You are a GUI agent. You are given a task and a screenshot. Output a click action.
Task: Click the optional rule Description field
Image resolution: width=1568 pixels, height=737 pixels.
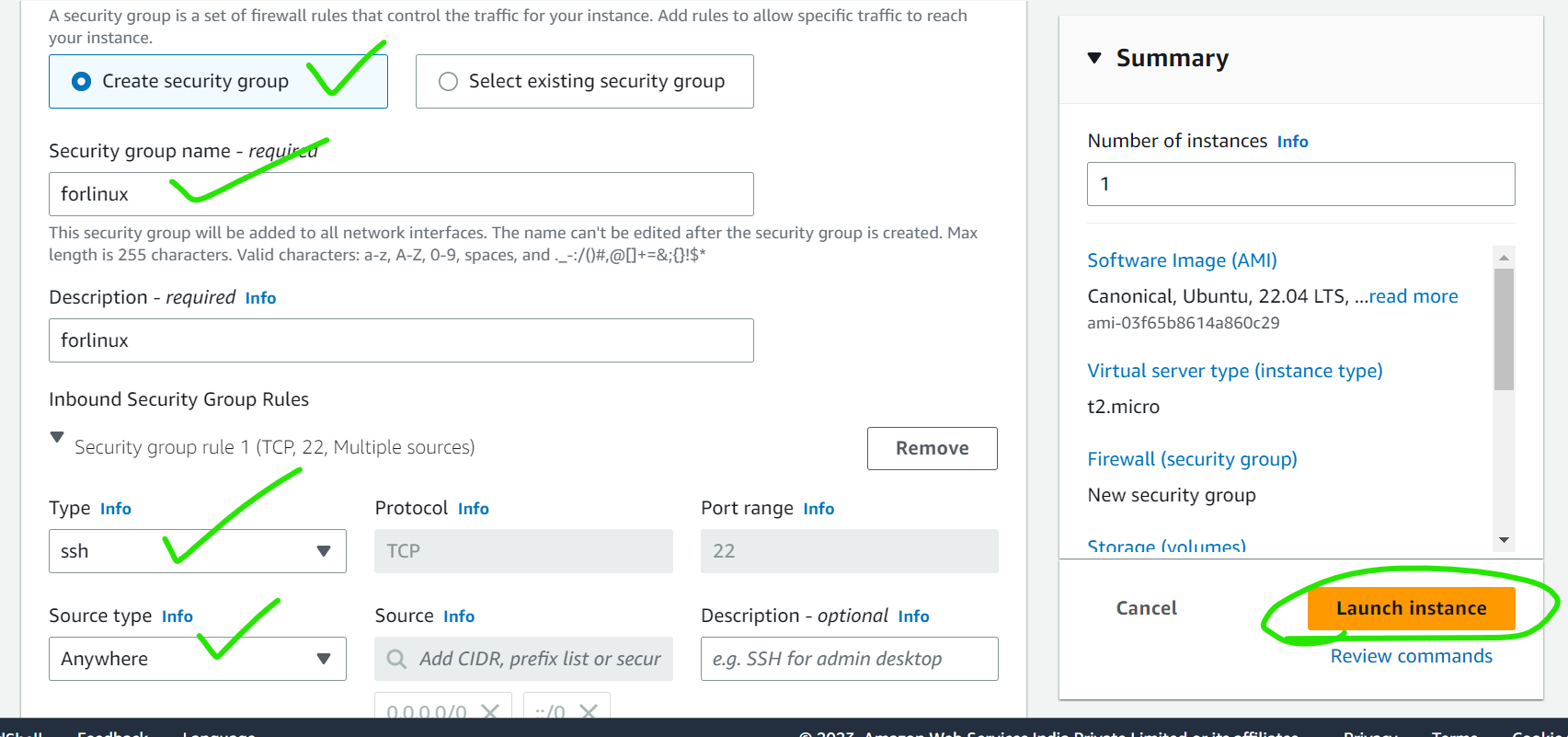(850, 659)
